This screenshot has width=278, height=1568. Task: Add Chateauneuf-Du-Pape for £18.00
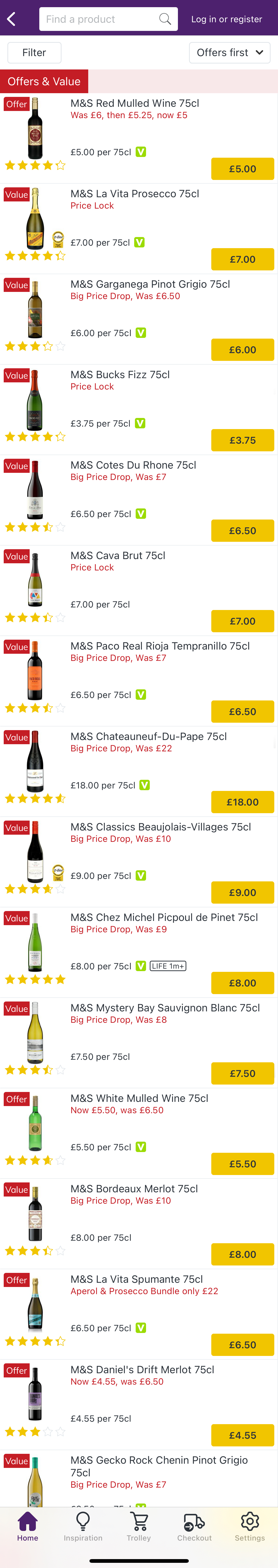pos(242,802)
